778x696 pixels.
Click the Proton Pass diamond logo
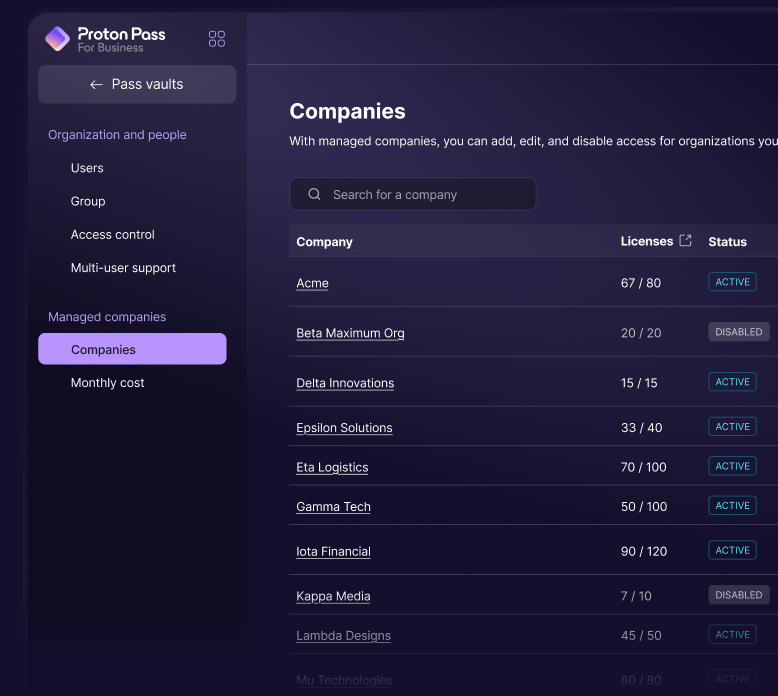[57, 39]
